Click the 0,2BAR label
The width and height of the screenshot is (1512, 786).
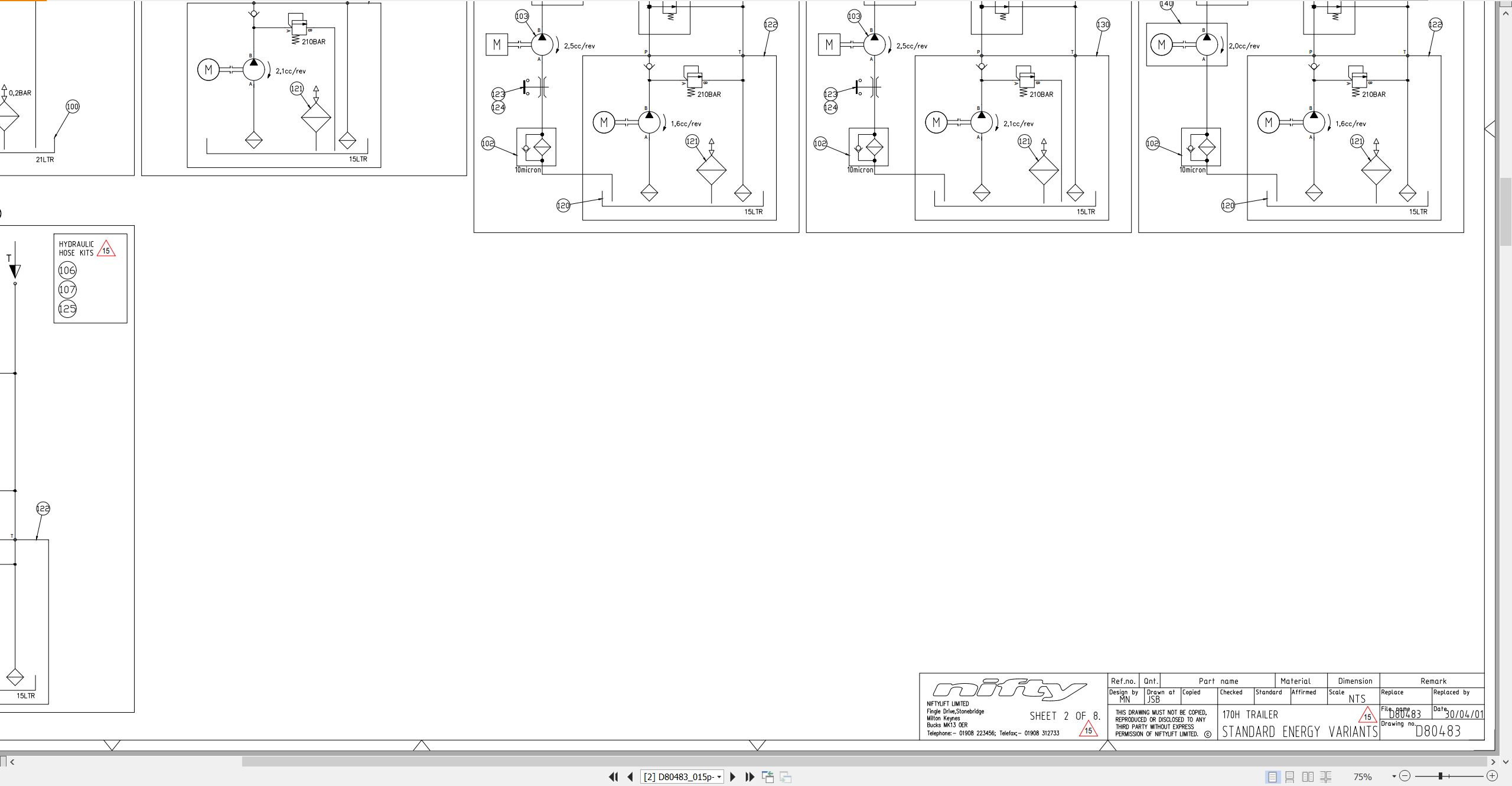point(20,93)
